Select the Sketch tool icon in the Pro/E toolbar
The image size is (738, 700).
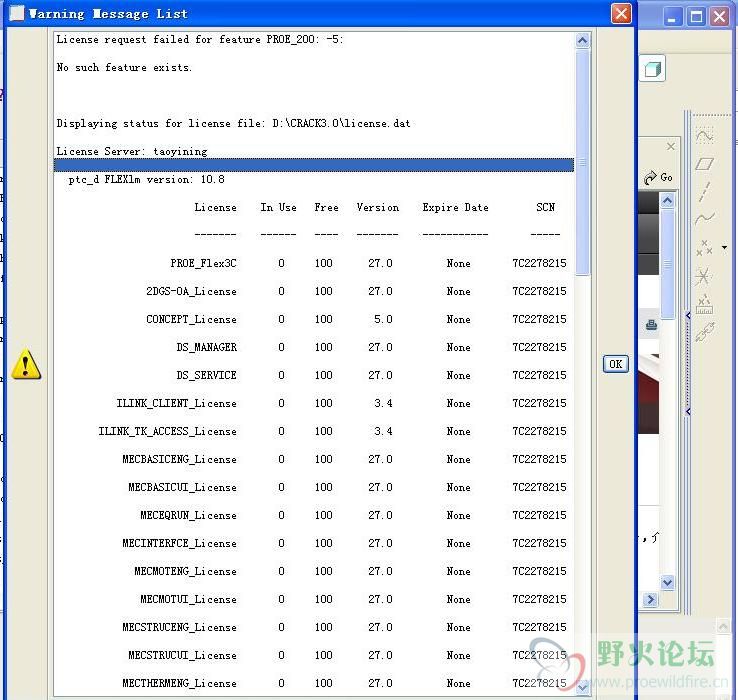pos(705,137)
